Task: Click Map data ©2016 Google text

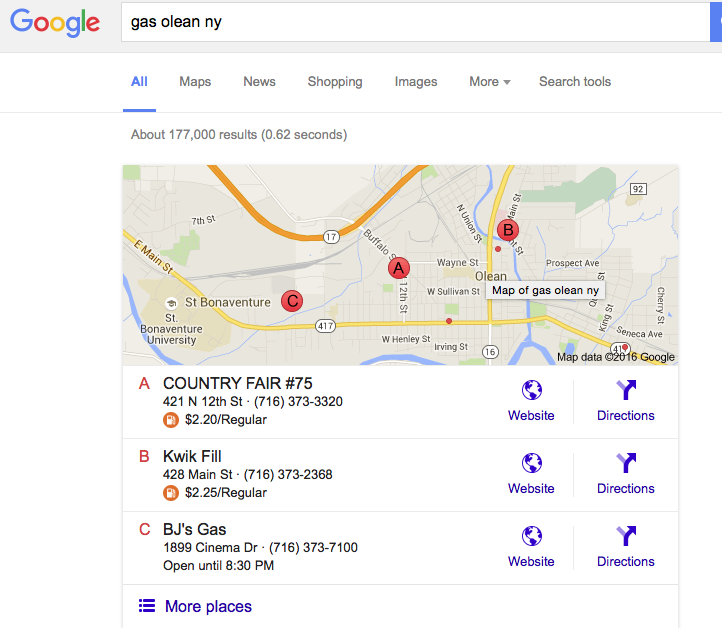Action: click(x=616, y=357)
